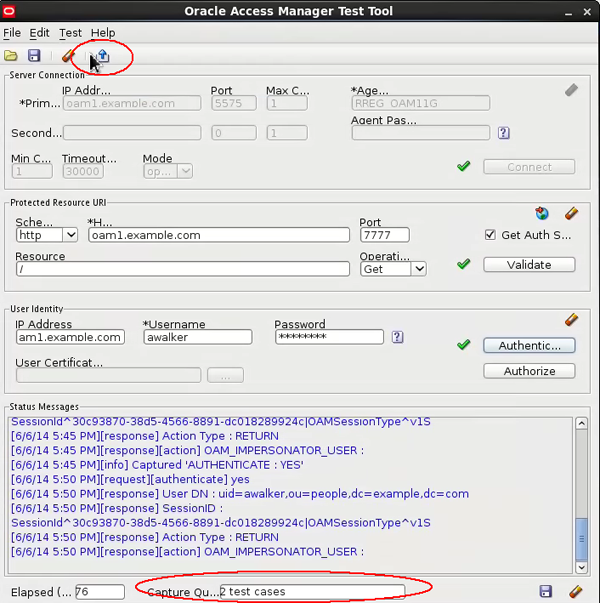Image resolution: width=600 pixels, height=603 pixels.
Task: Click the Validate button
Action: pos(529,265)
